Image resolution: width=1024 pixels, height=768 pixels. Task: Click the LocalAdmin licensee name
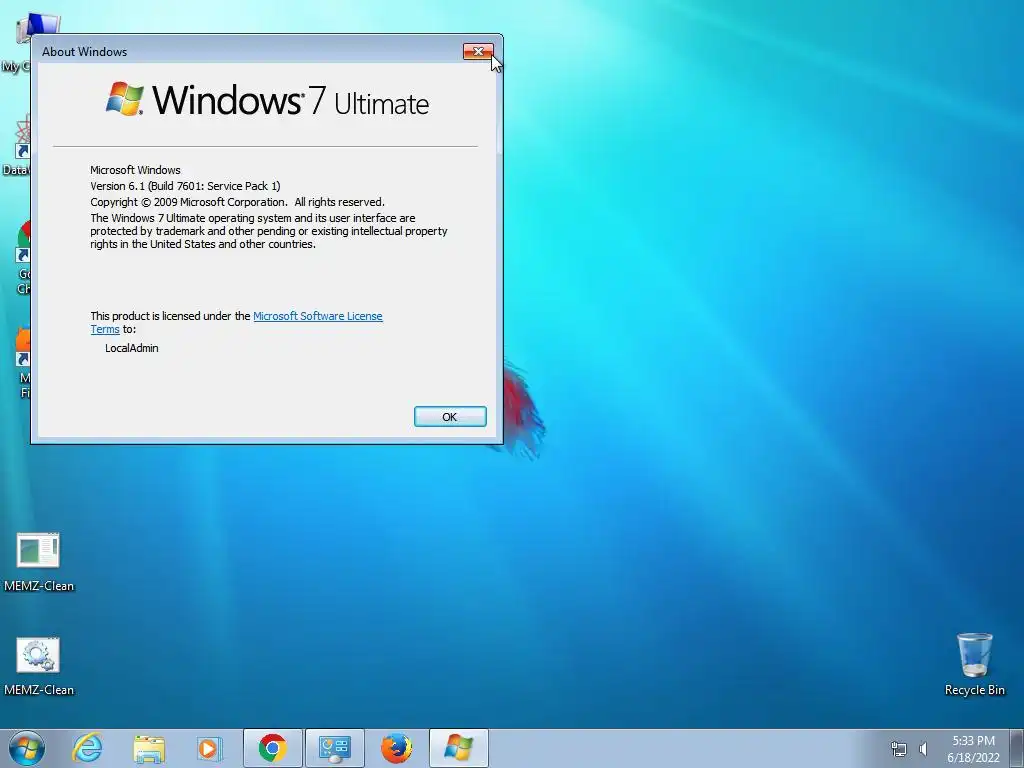132,348
